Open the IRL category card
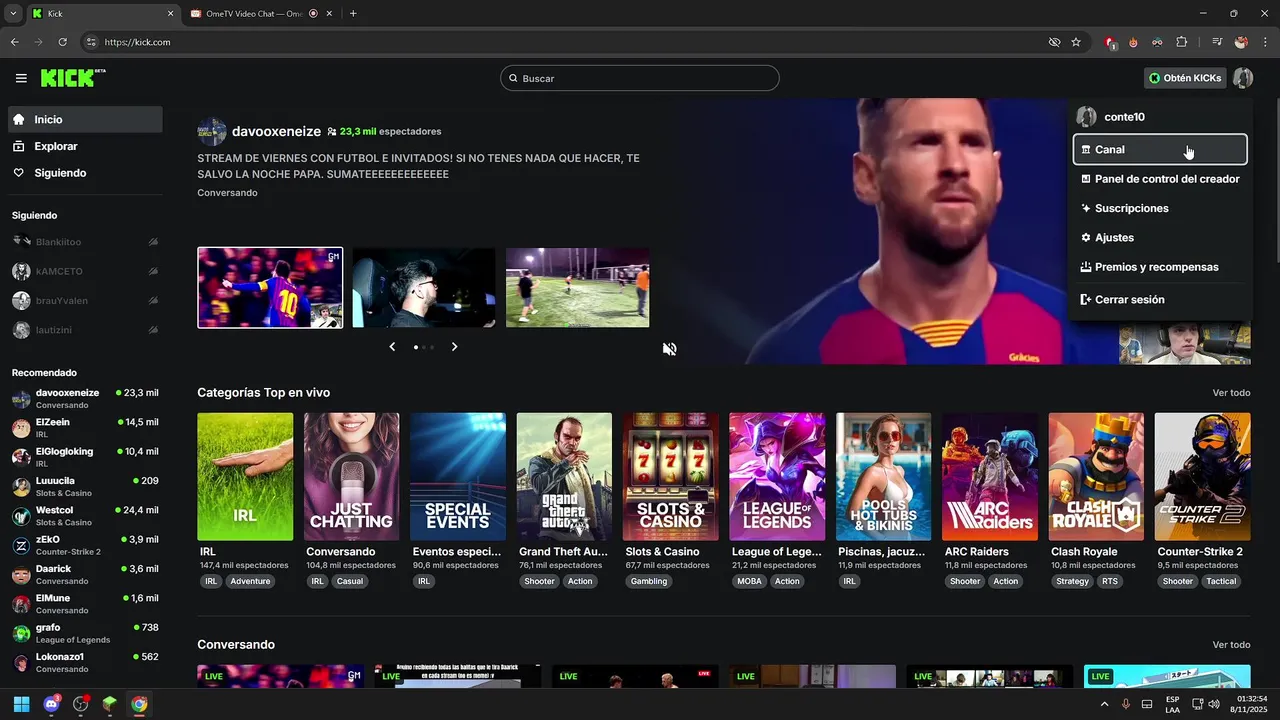 click(245, 477)
